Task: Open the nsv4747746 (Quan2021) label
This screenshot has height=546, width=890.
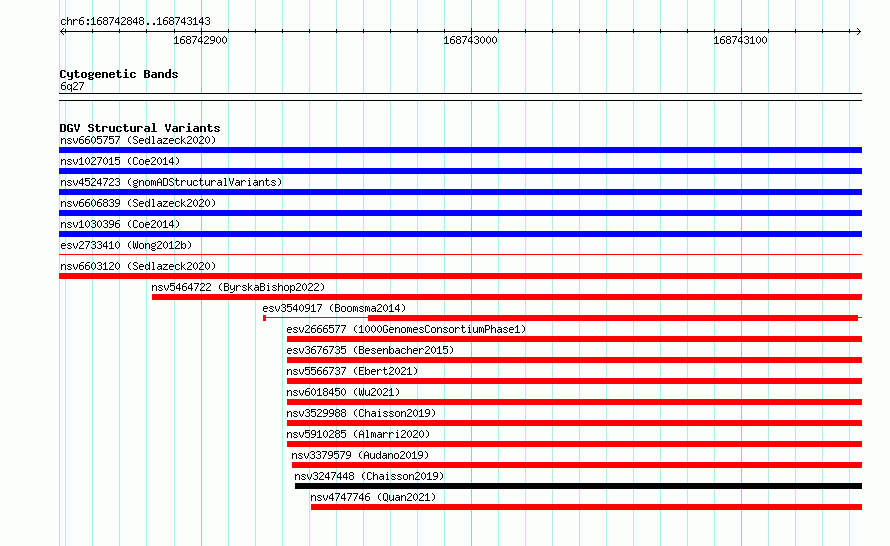Action: [x=373, y=497]
